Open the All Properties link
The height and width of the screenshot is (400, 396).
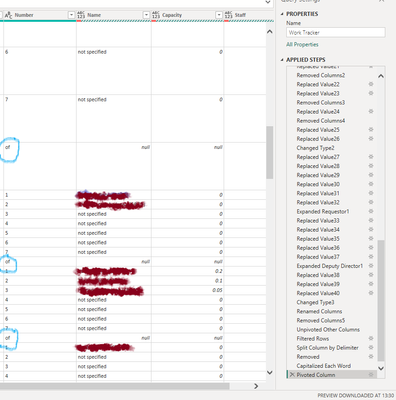(302, 44)
